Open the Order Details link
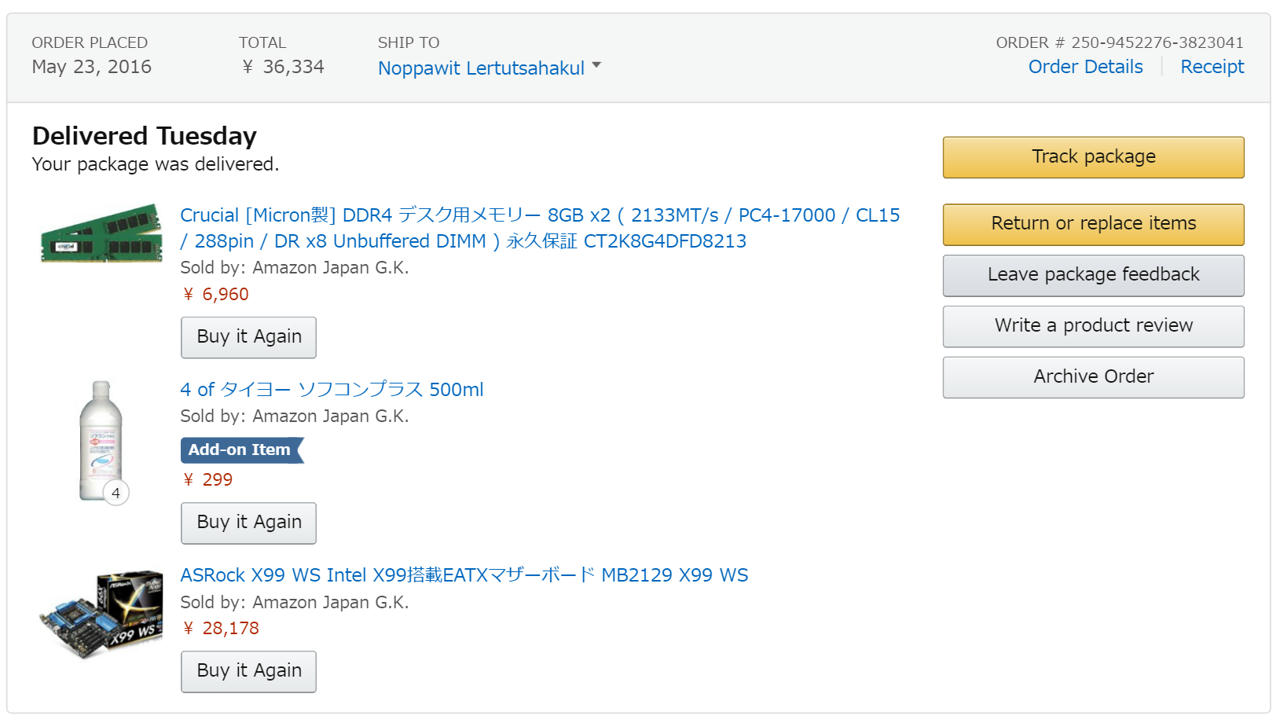The width and height of the screenshot is (1280, 723). [1085, 67]
